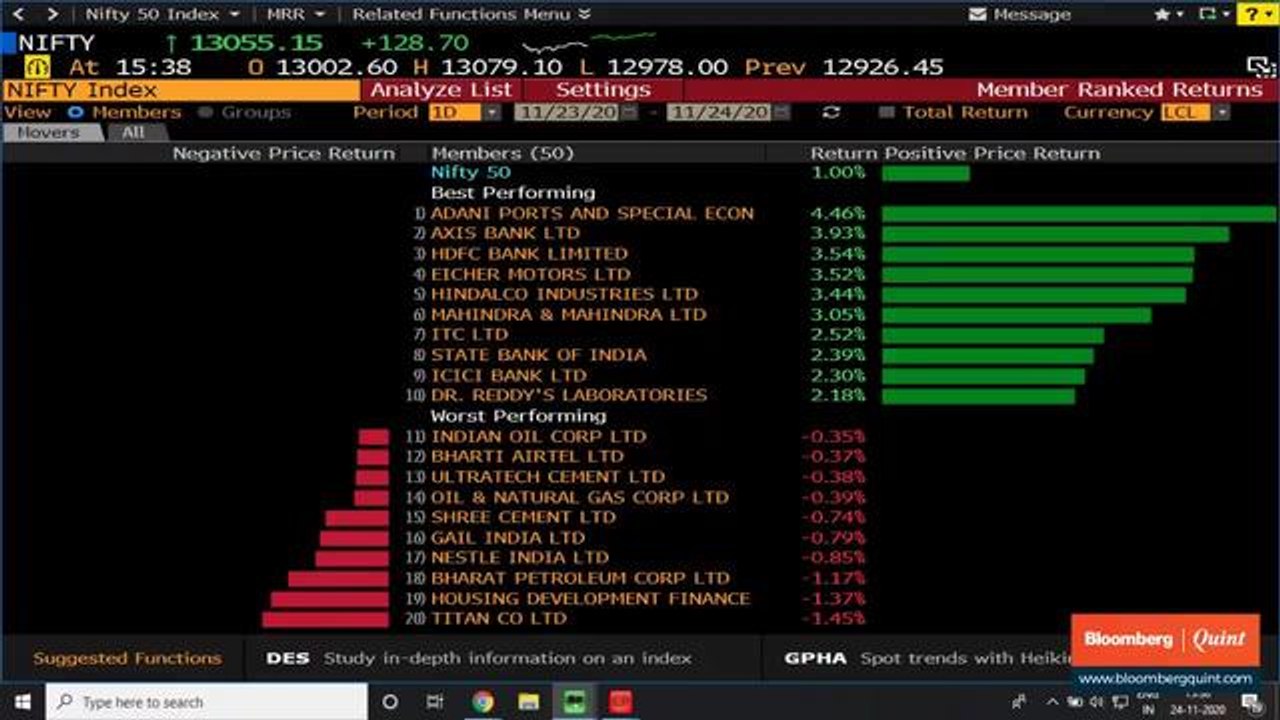Expand the Related Functions Menu

click(x=471, y=14)
